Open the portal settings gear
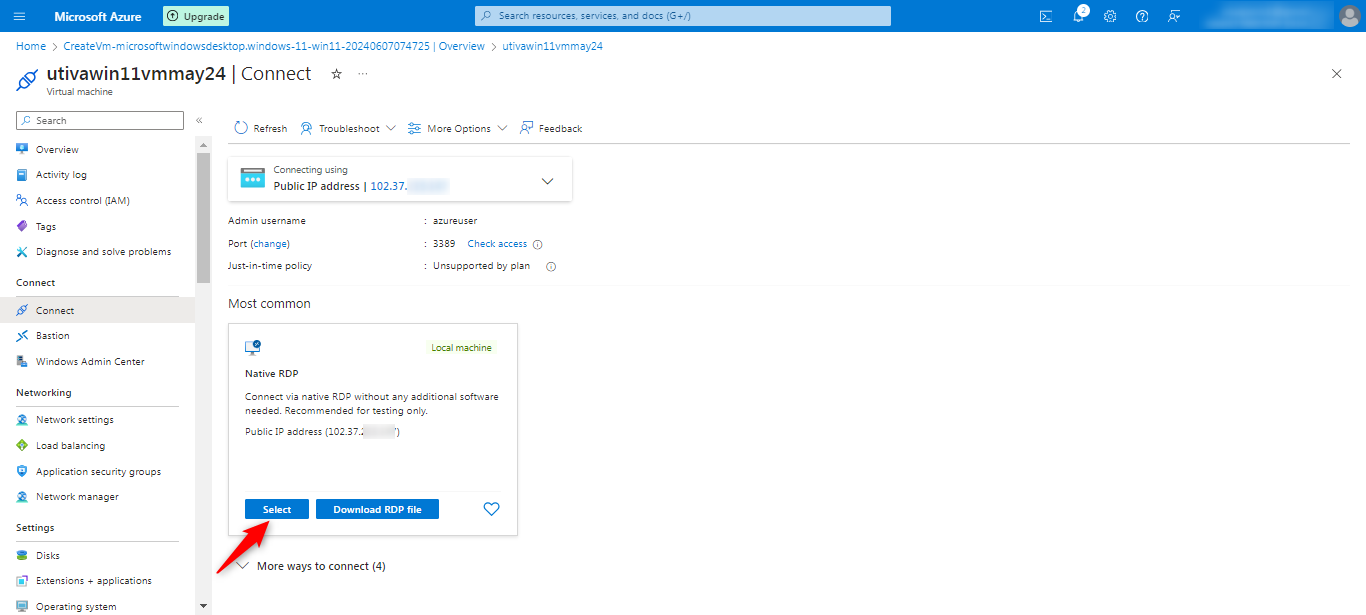Image resolution: width=1366 pixels, height=615 pixels. [x=1110, y=16]
